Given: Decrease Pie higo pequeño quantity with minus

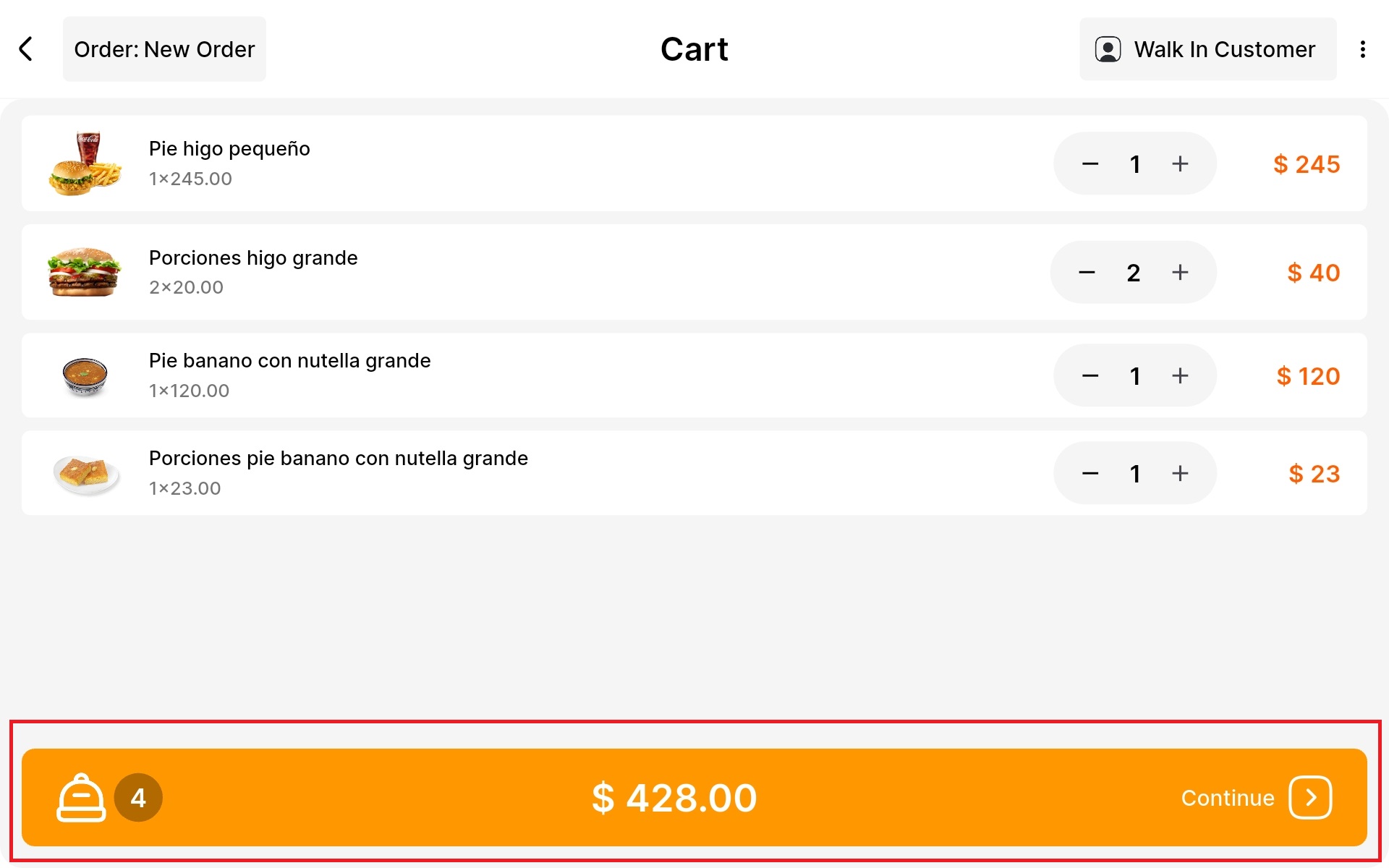Looking at the screenshot, I should pos(1090,164).
